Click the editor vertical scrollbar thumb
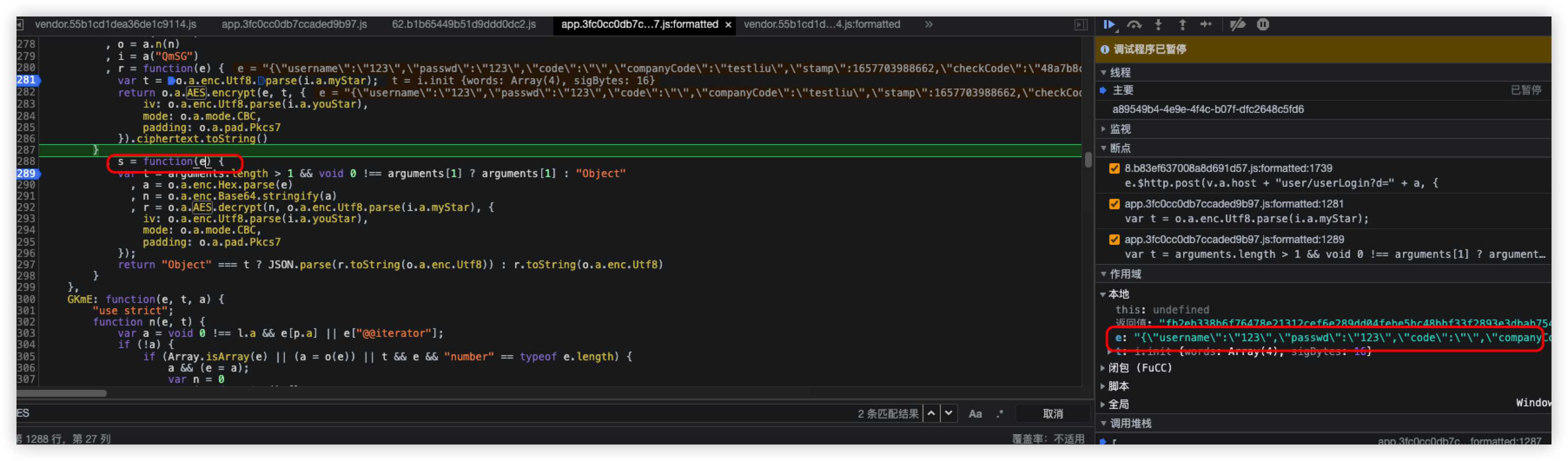This screenshot has height=461, width=1568. pyautogui.click(x=1088, y=161)
